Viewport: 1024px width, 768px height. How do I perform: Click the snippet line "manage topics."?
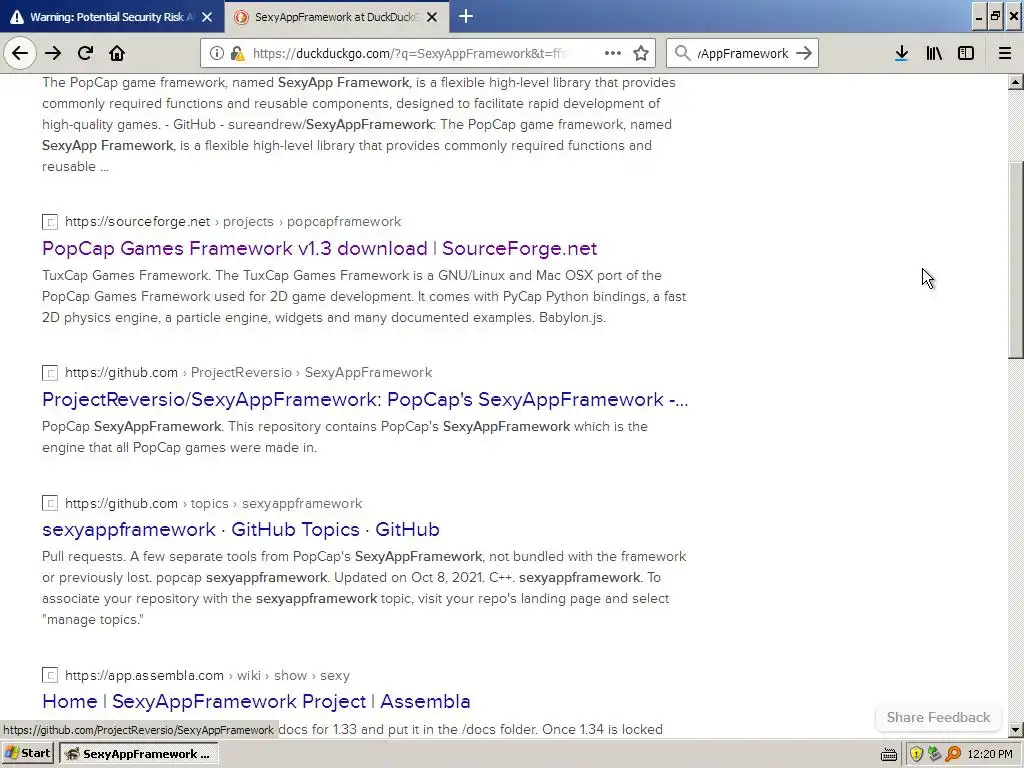pyautogui.click(x=93, y=619)
